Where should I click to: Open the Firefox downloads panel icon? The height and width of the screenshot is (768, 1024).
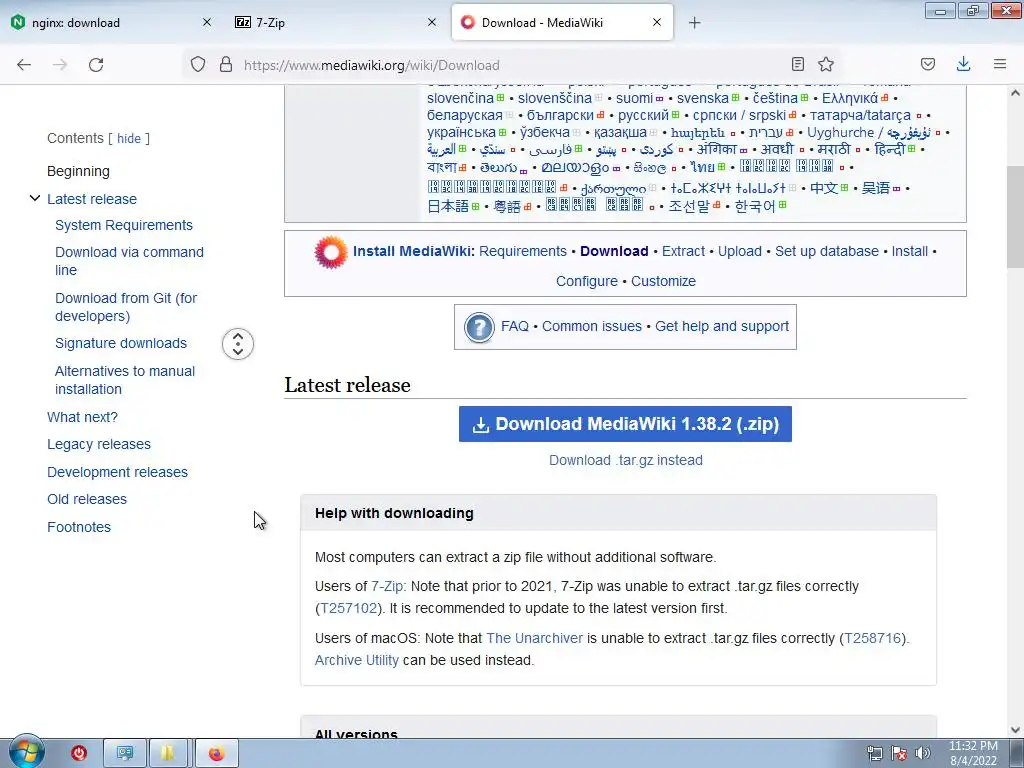tap(963, 64)
